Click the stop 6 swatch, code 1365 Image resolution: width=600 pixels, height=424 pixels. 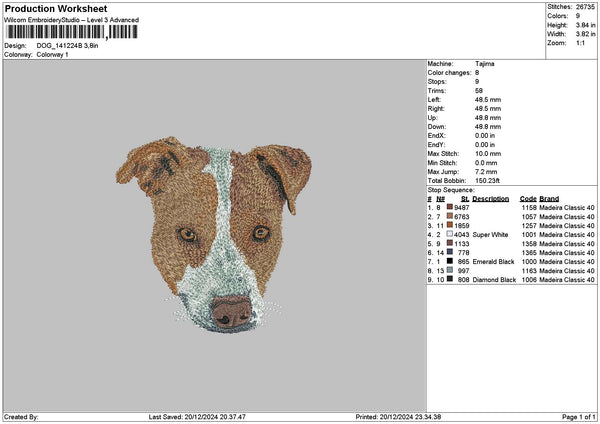[x=451, y=253]
